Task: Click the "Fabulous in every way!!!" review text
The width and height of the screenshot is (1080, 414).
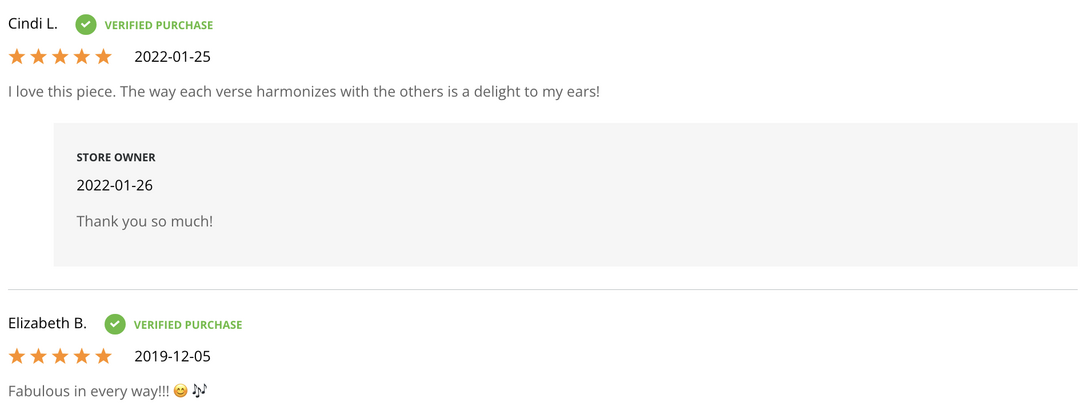Action: 88,390
